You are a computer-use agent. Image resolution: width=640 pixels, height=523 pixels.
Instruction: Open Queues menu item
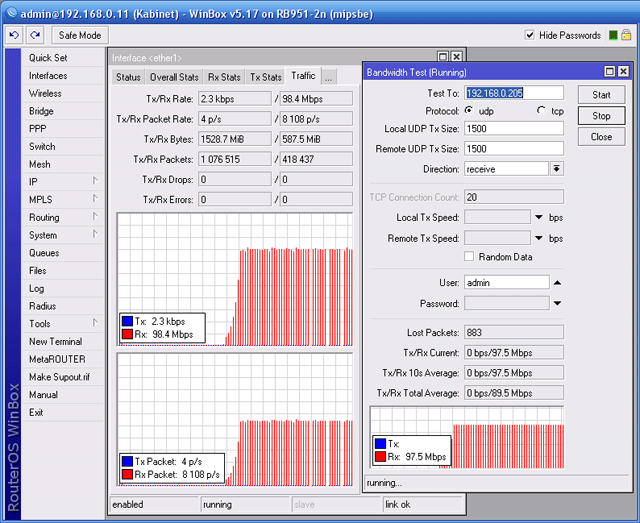63,253
